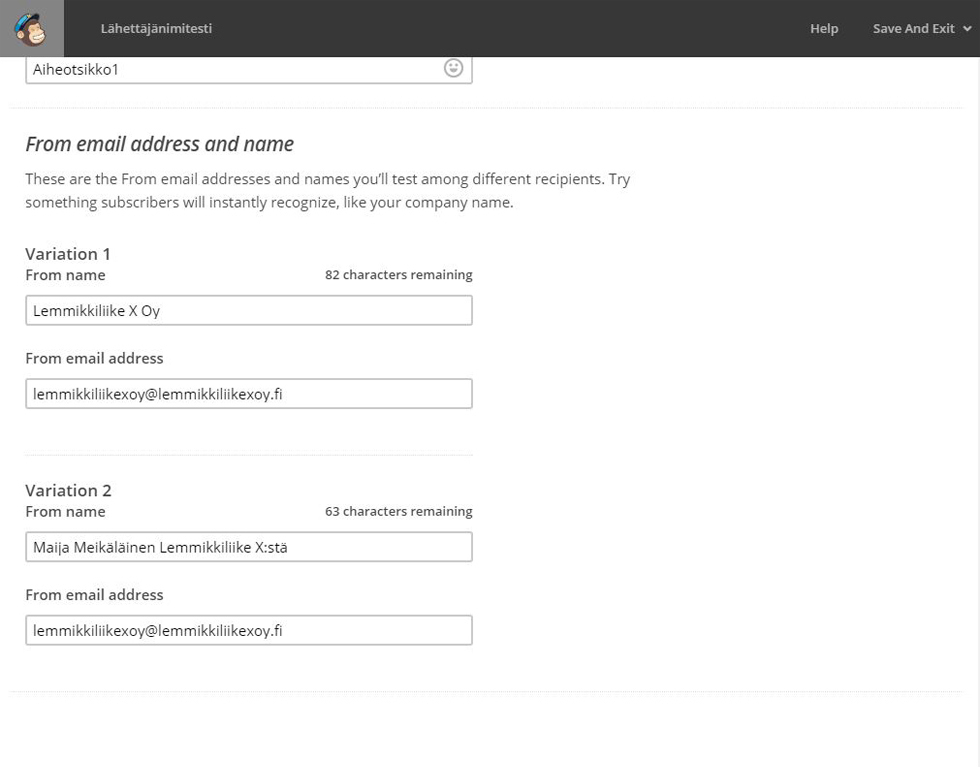Click Variation 1 From email address label
Viewport: 980px width, 782px height.
[94, 358]
